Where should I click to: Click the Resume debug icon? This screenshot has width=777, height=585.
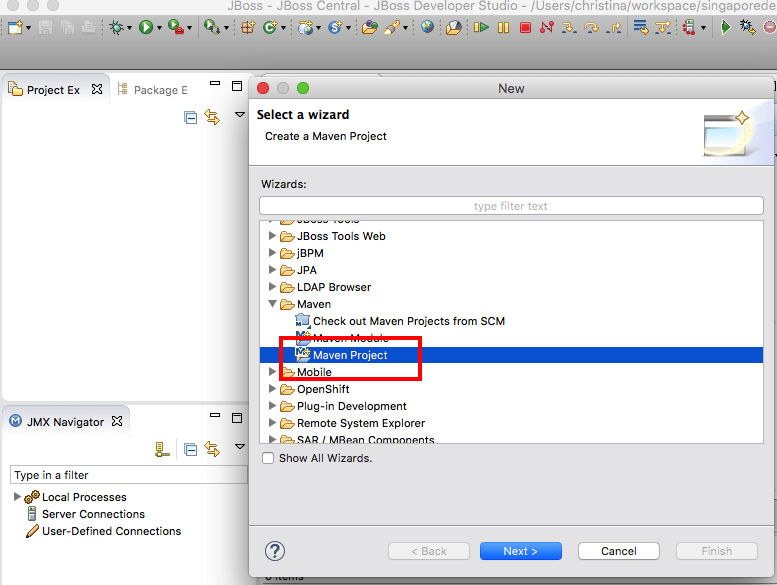[x=481, y=27]
